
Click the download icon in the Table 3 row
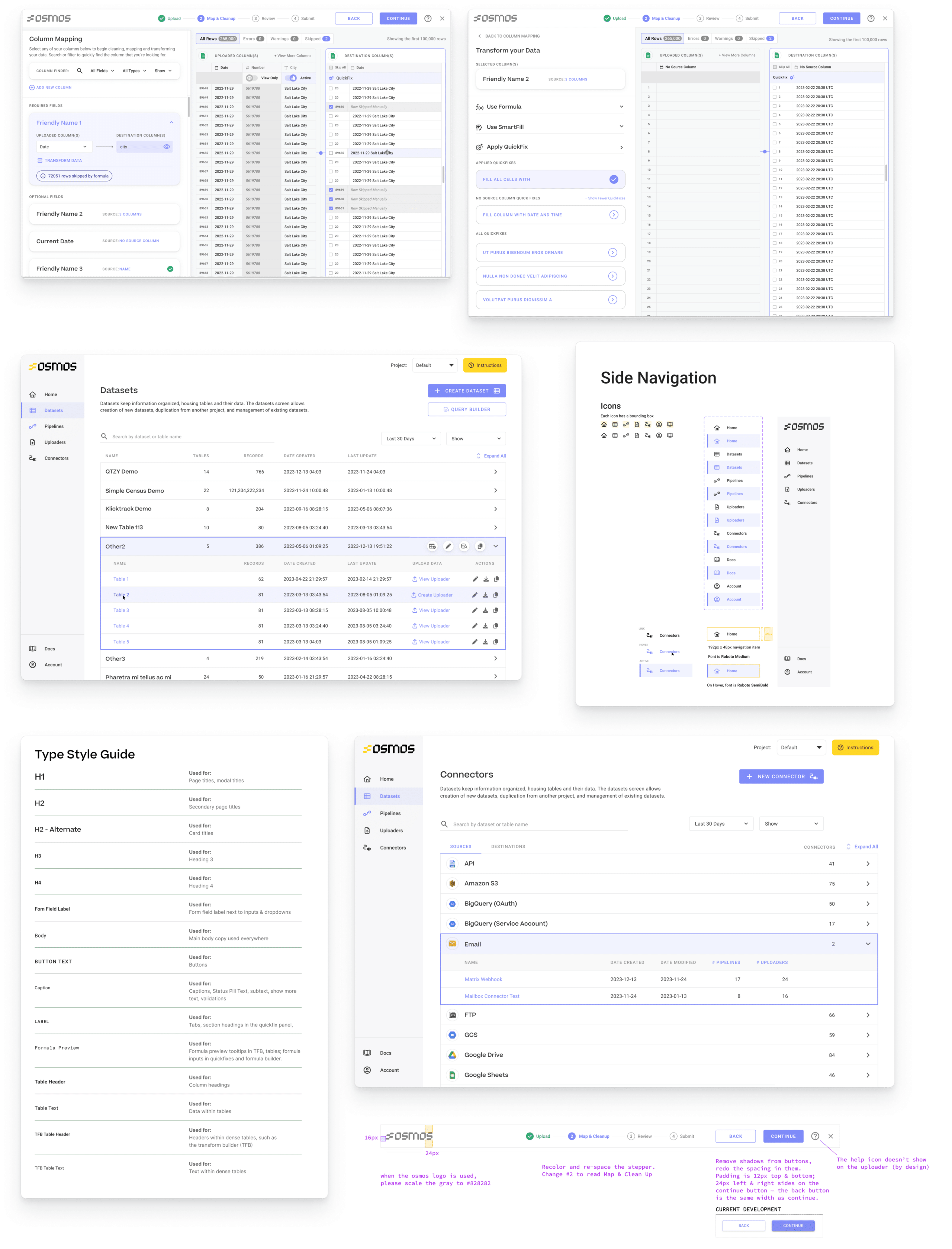click(485, 611)
